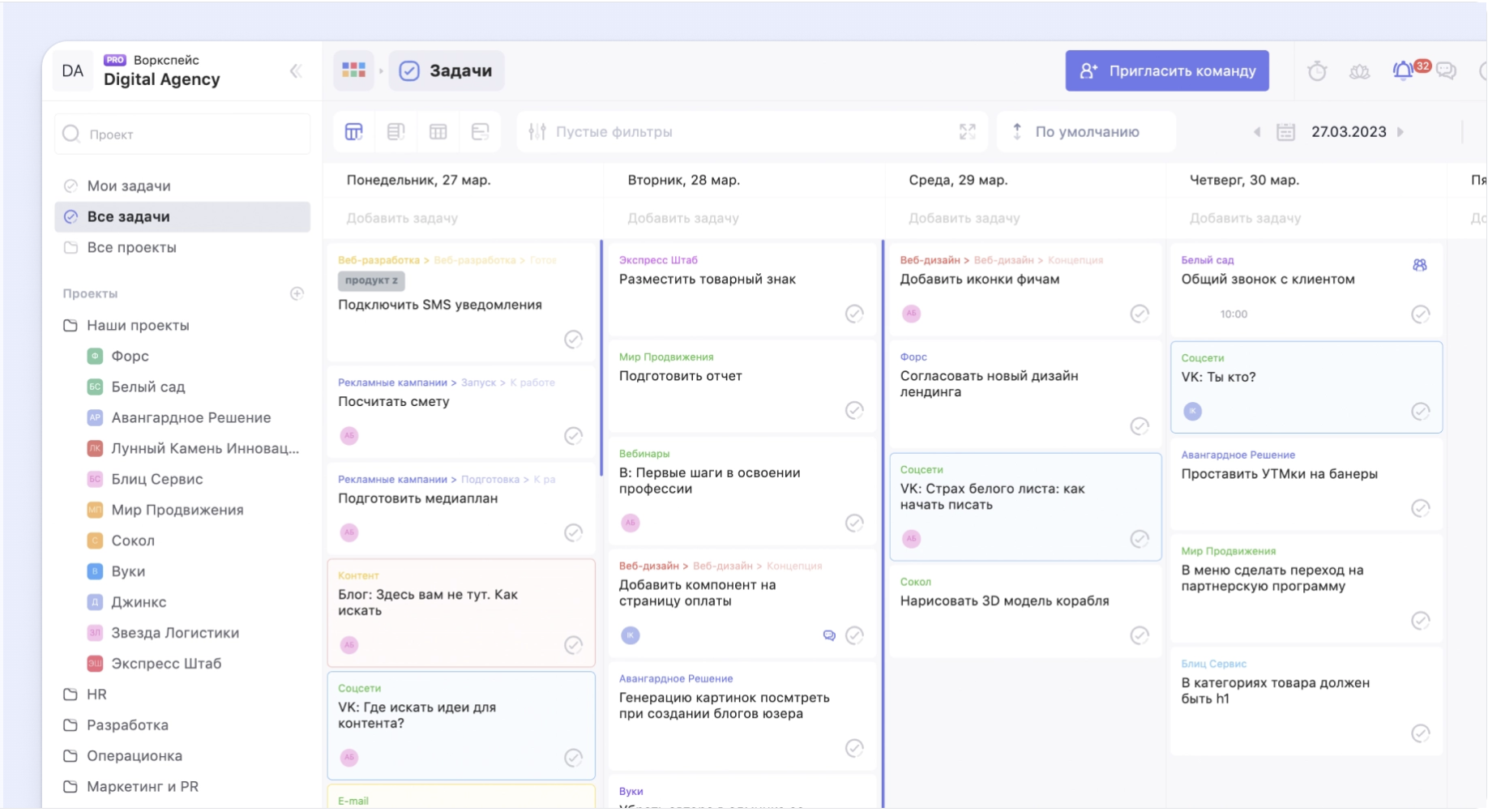Add a new project with plus icon

pyautogui.click(x=297, y=293)
